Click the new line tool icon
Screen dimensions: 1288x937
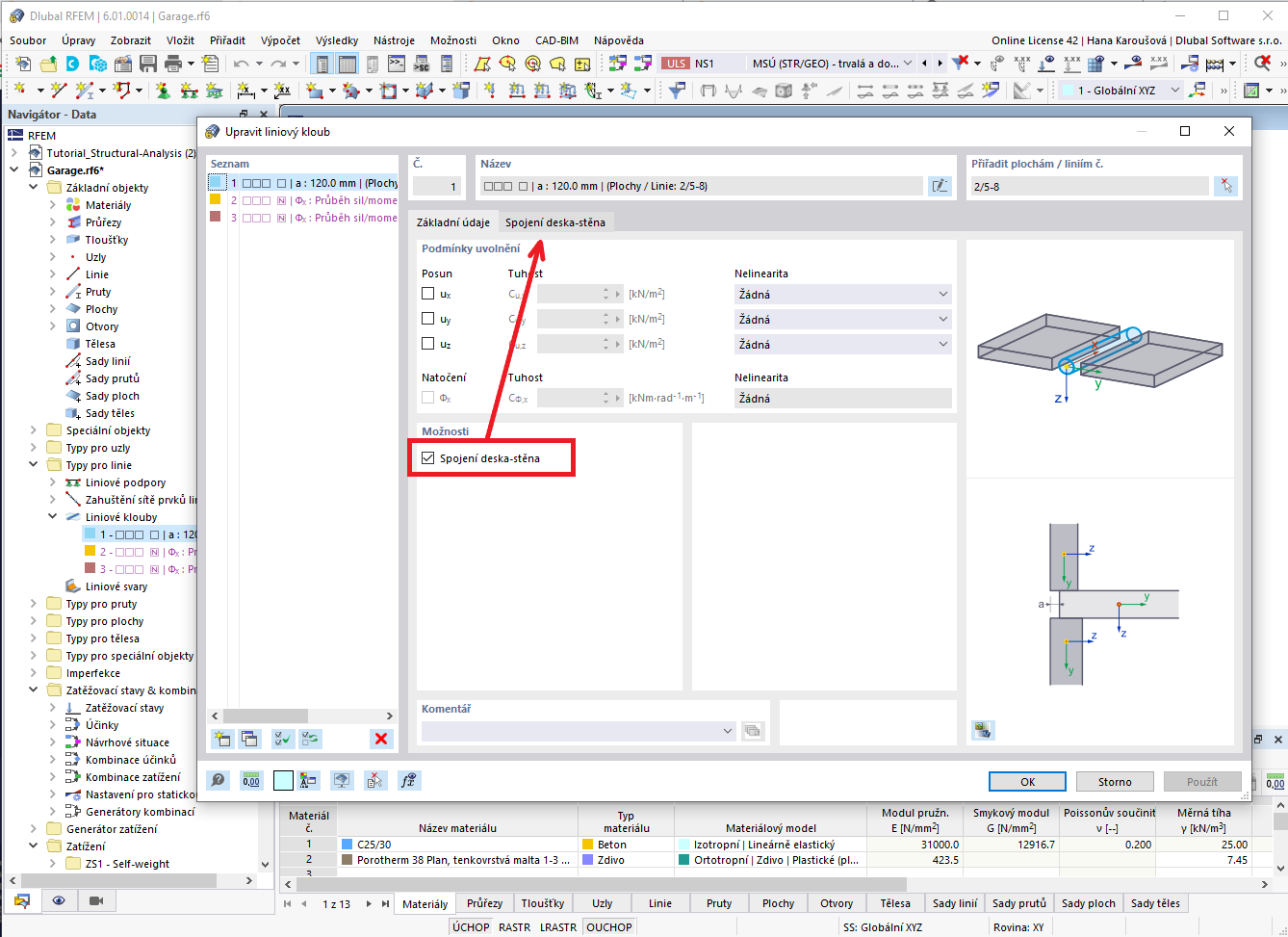[59, 90]
